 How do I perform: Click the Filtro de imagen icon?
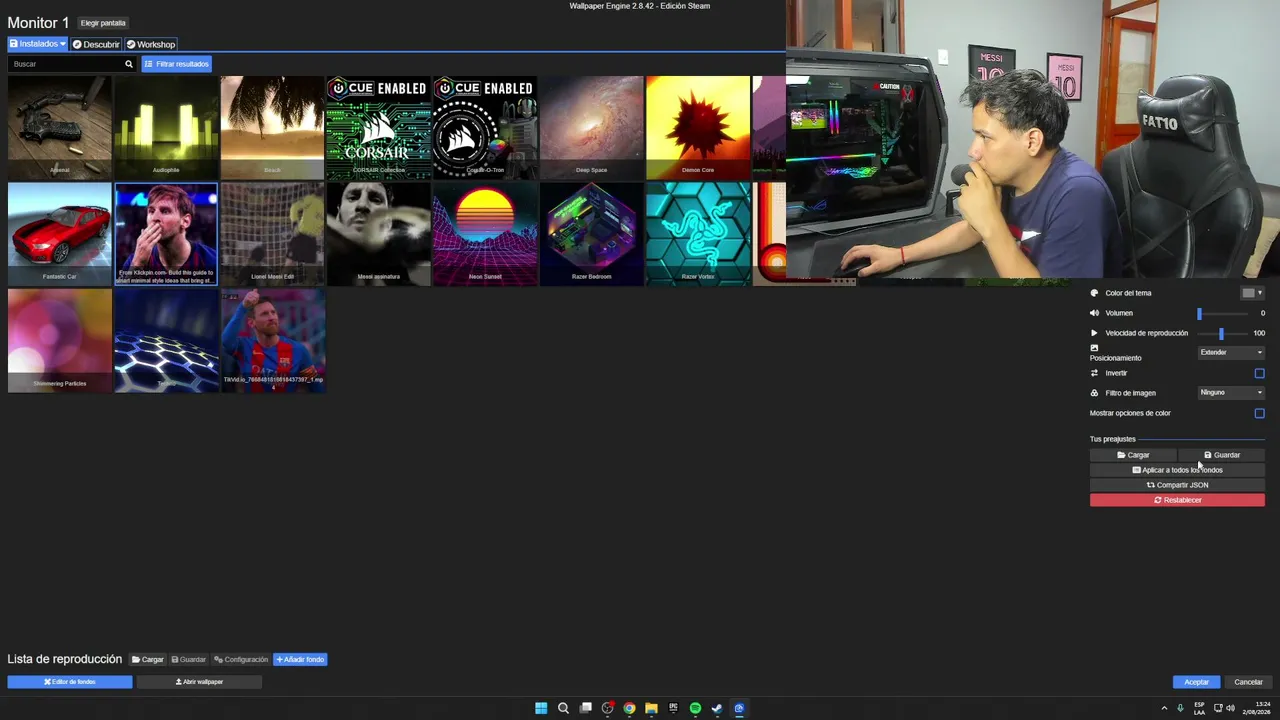(x=1094, y=393)
